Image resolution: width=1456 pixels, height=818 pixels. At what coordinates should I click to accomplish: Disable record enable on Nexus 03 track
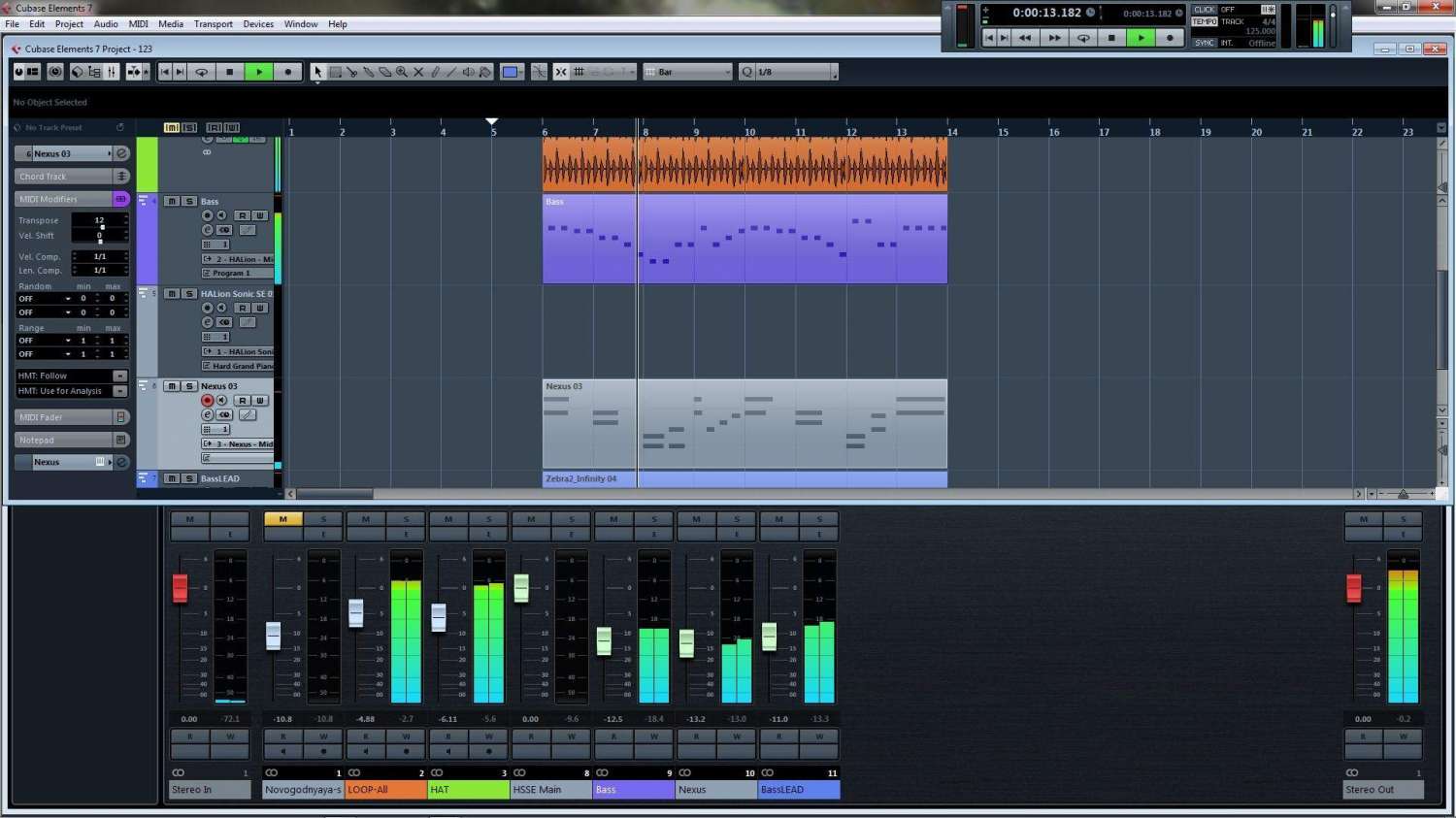207,401
